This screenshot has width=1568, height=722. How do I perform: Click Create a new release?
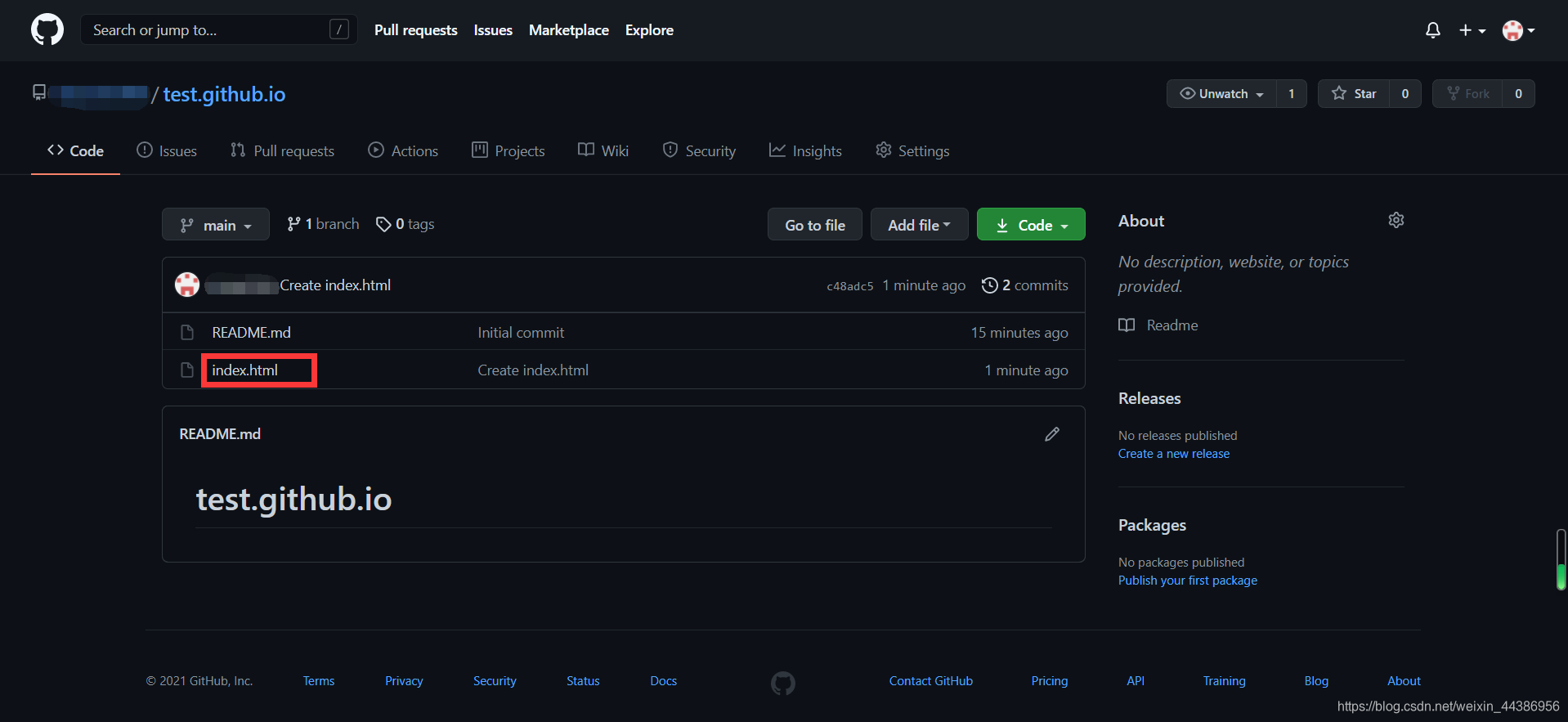coord(1174,454)
